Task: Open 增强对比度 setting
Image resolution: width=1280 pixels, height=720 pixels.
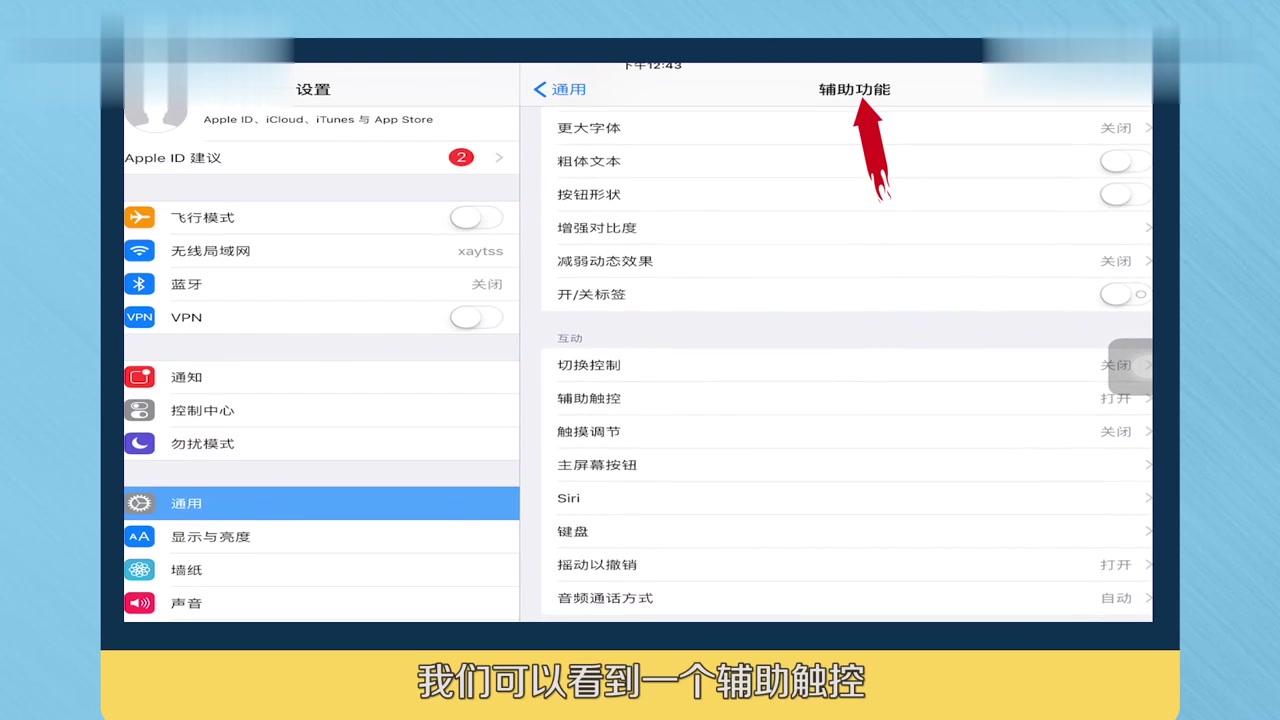Action: pyautogui.click(x=847, y=228)
